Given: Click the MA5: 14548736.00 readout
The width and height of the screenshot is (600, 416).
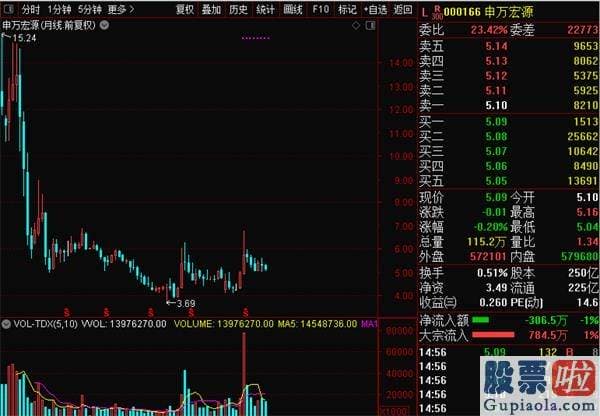Looking at the screenshot, I should pyautogui.click(x=317, y=324).
